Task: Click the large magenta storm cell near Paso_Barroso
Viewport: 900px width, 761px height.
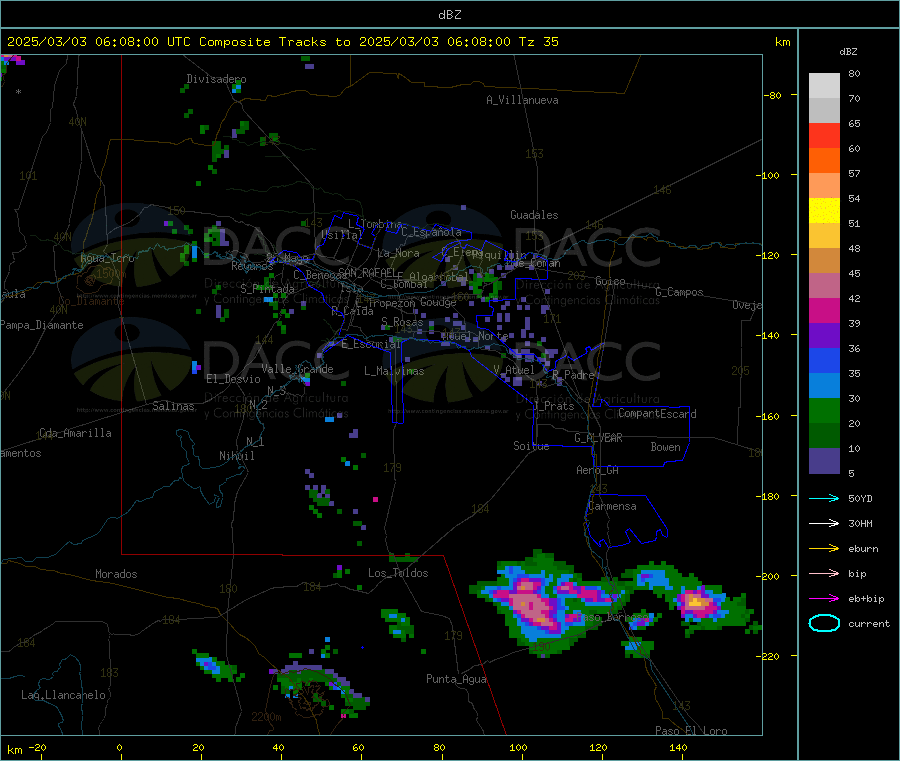Action: point(533,605)
